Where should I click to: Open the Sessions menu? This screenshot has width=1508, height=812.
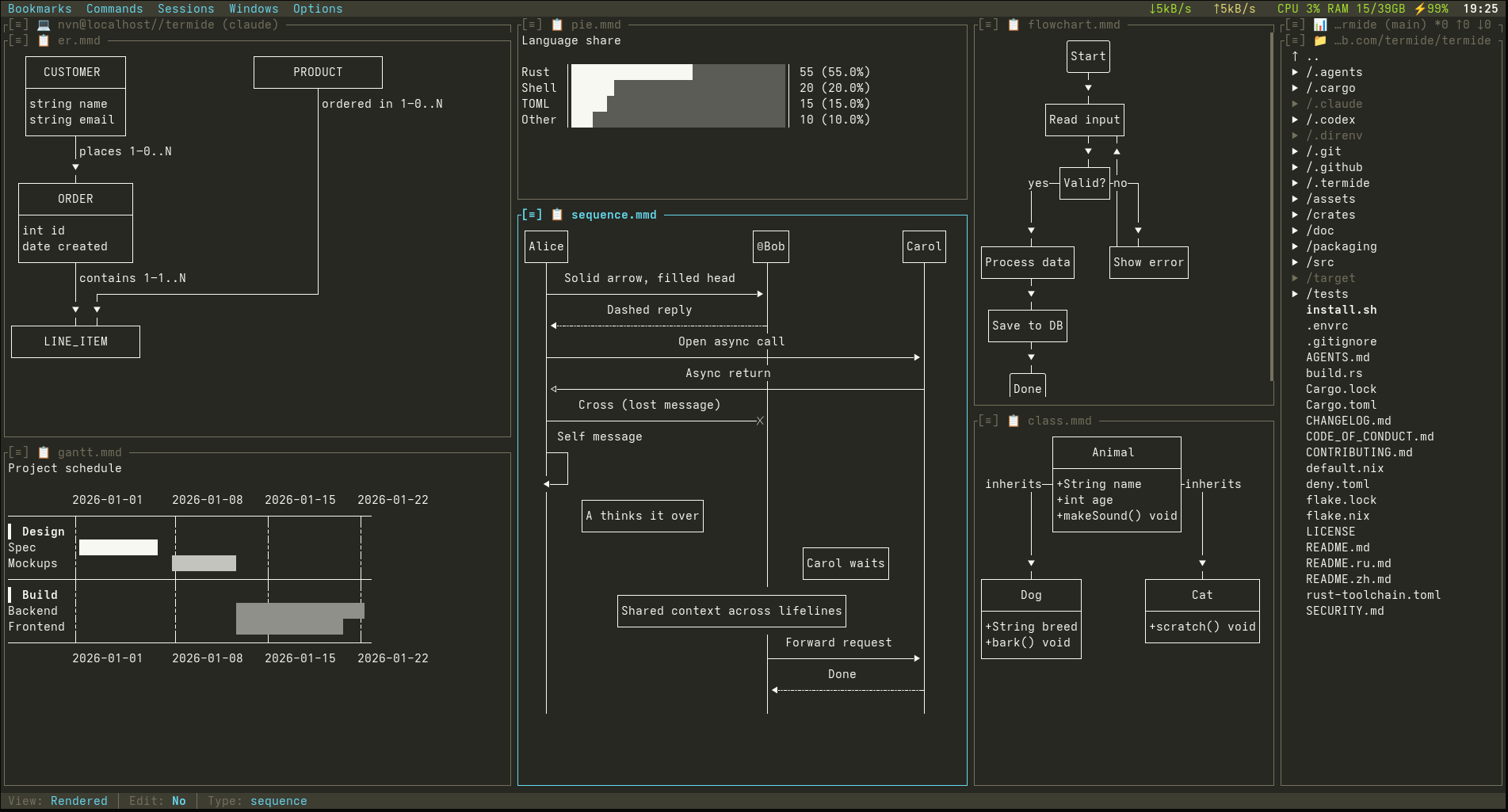(186, 9)
